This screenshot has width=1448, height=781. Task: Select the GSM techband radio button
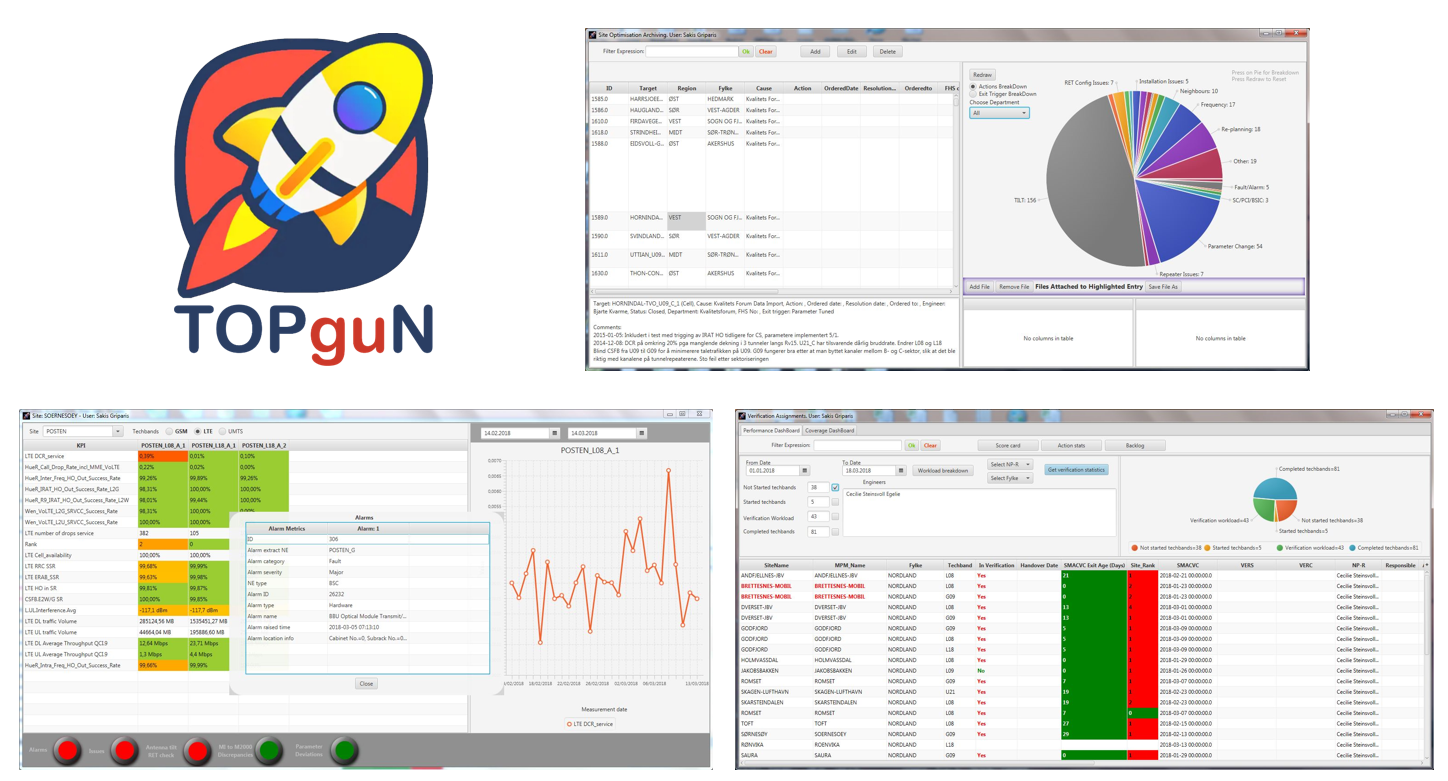[x=170, y=431]
